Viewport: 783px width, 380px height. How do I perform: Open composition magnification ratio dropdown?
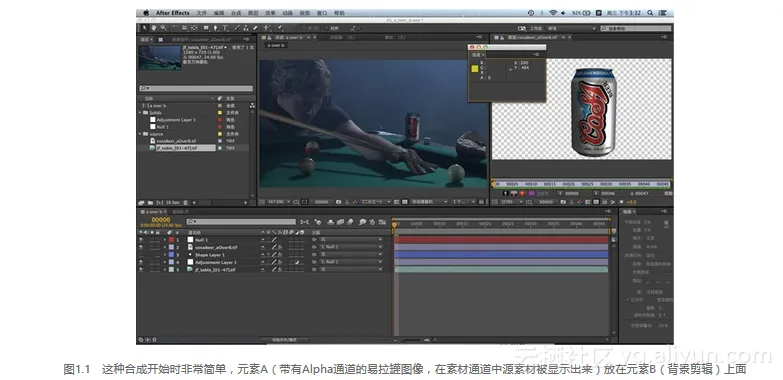pos(280,202)
